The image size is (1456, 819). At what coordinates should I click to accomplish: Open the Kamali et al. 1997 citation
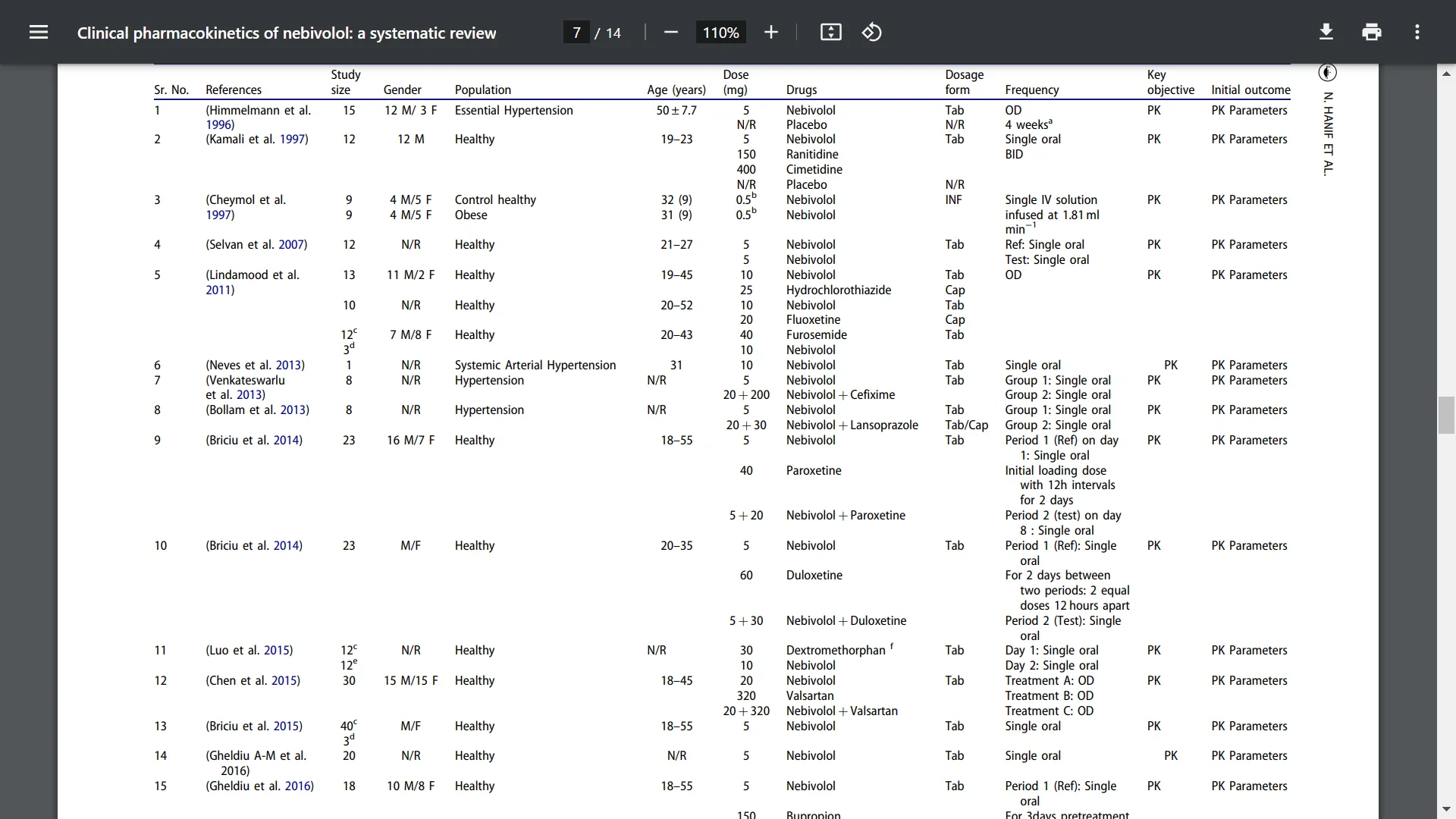click(293, 140)
